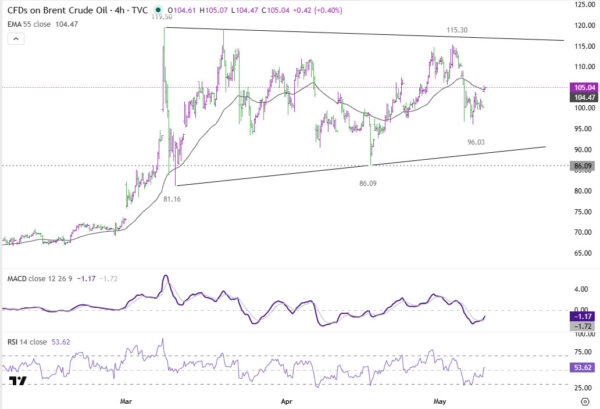Click the green market status dot
The image size is (600, 409).
(158, 10)
